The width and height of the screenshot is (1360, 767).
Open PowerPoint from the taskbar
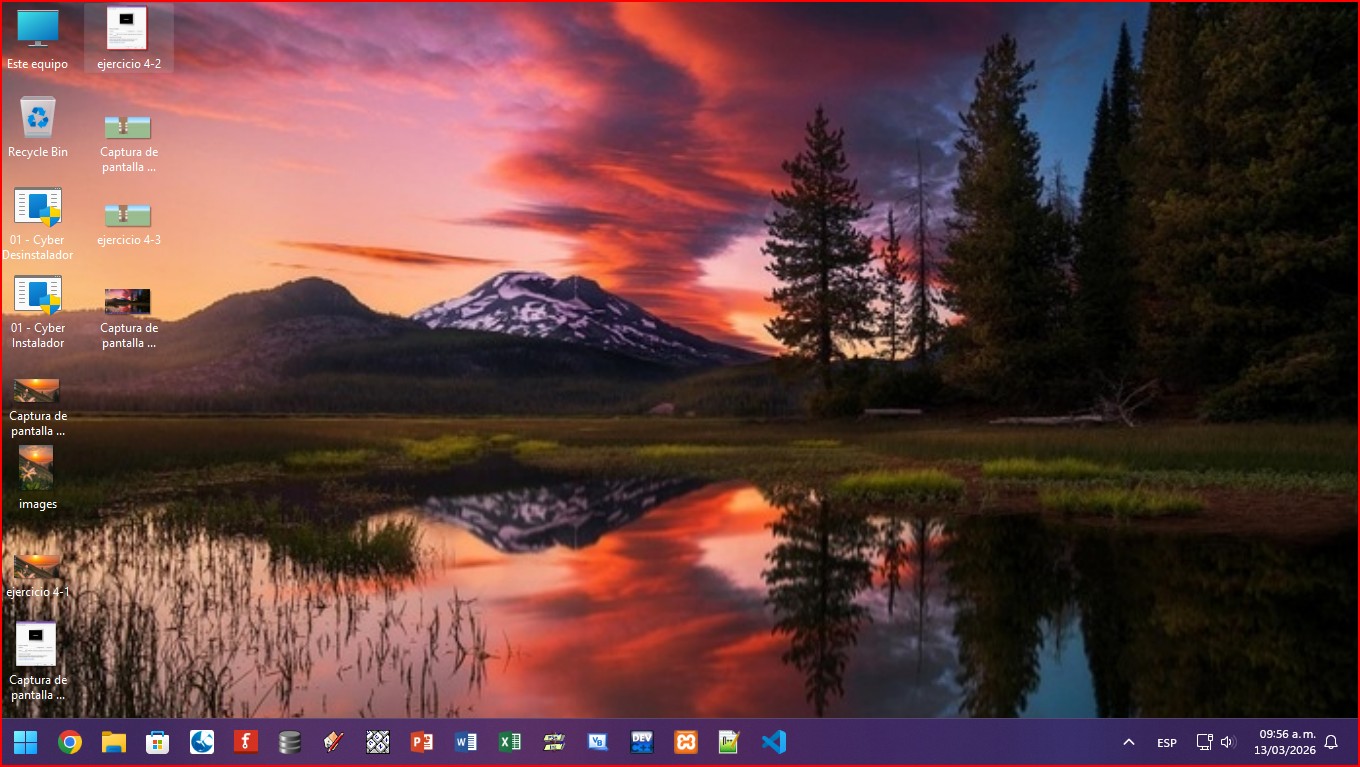pyautogui.click(x=422, y=742)
